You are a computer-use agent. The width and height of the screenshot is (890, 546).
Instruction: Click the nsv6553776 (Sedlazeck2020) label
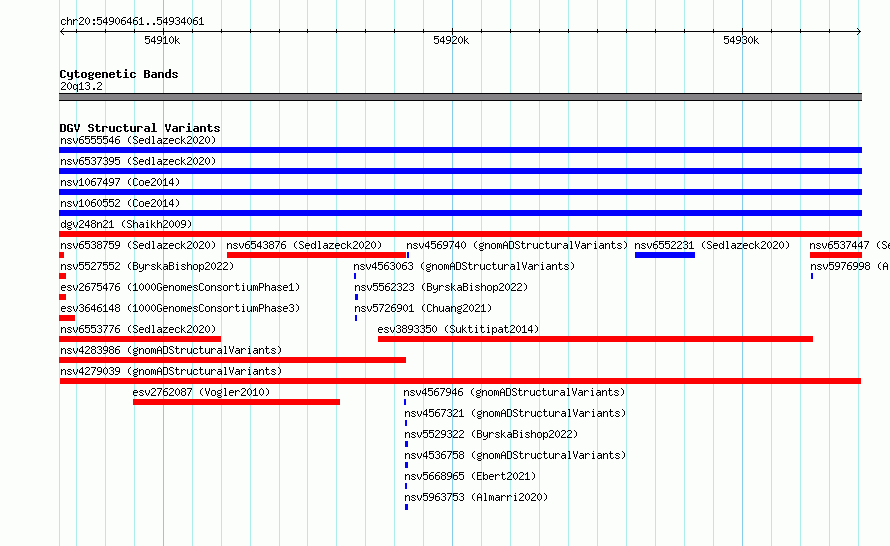[x=138, y=329]
